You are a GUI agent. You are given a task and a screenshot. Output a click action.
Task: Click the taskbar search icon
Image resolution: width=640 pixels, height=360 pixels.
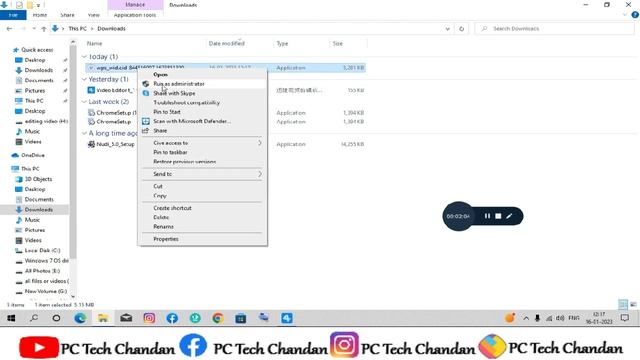[34, 318]
